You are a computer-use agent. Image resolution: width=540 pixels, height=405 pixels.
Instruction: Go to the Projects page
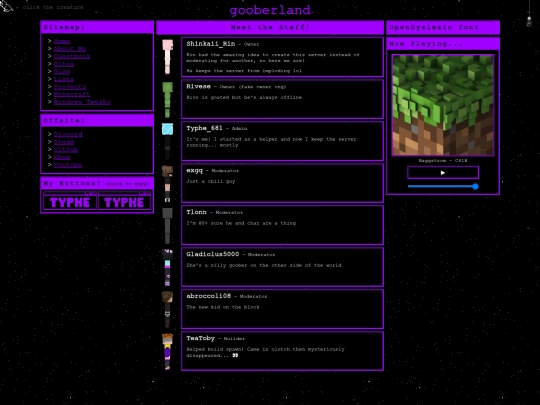click(x=70, y=86)
